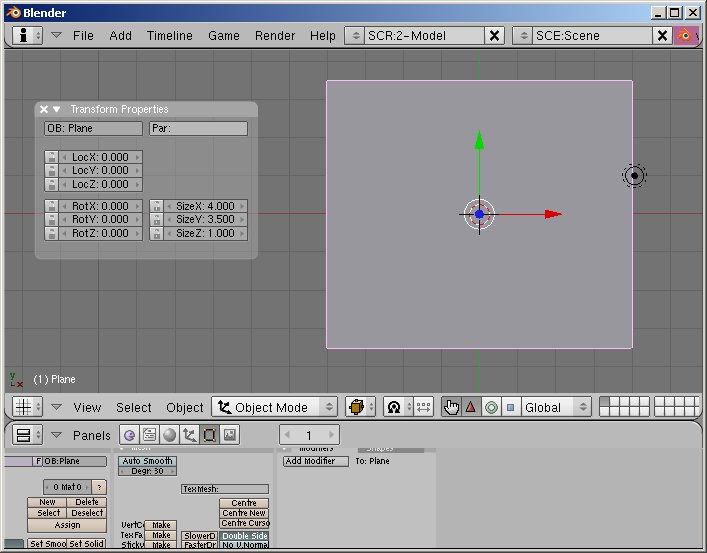Open the SCE:Scene selector arrows
The image size is (707, 553).
click(x=523, y=36)
